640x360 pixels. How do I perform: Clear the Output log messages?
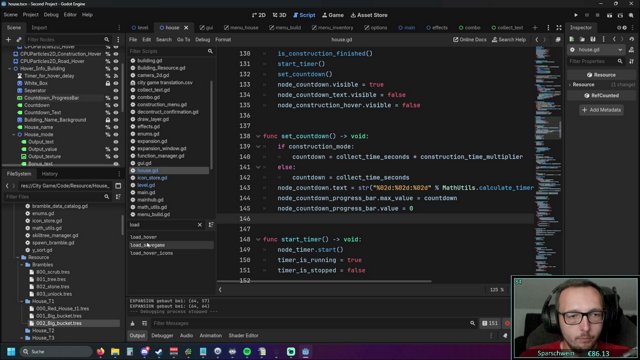[133, 323]
